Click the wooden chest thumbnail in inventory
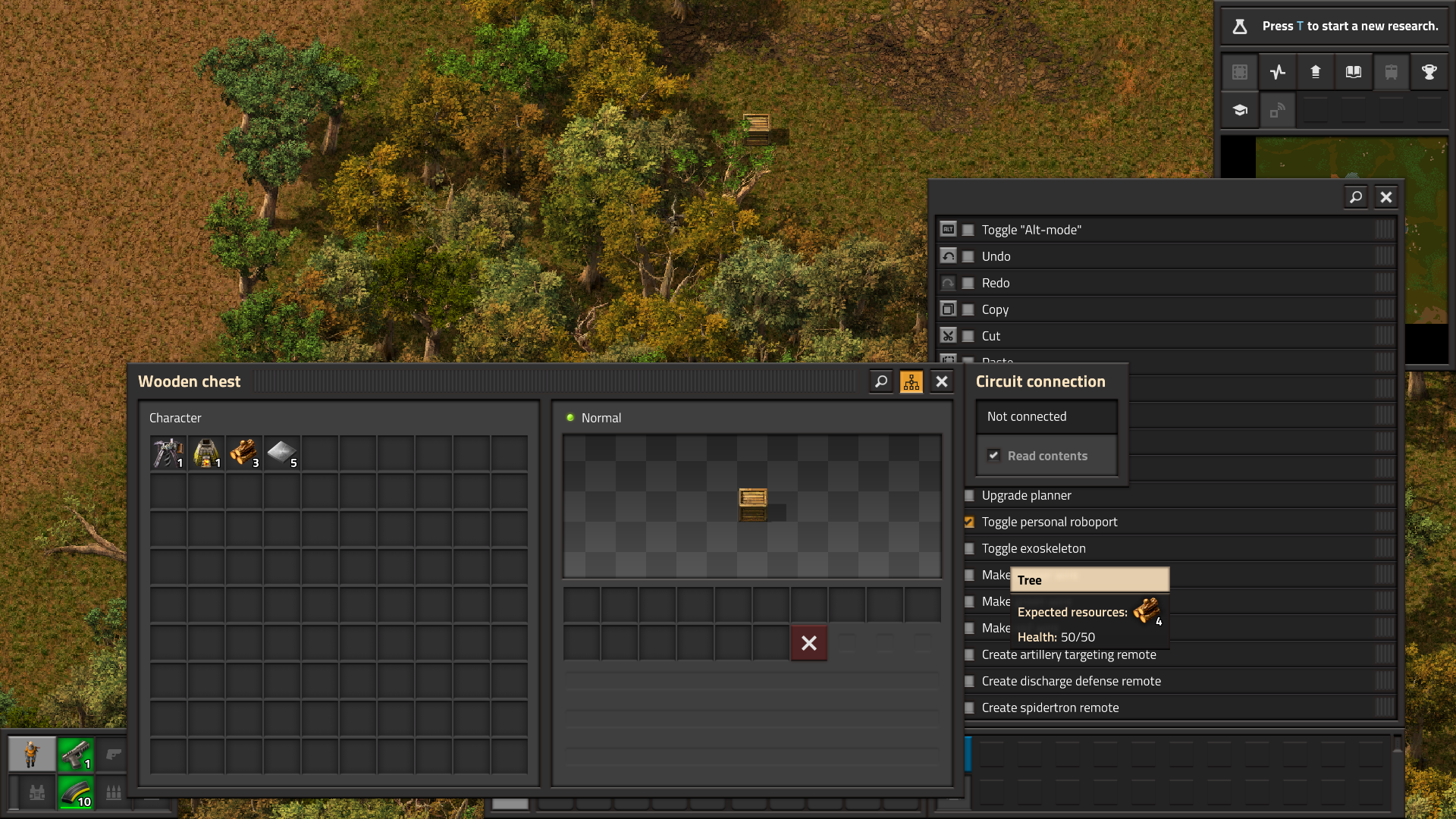 pyautogui.click(x=752, y=501)
